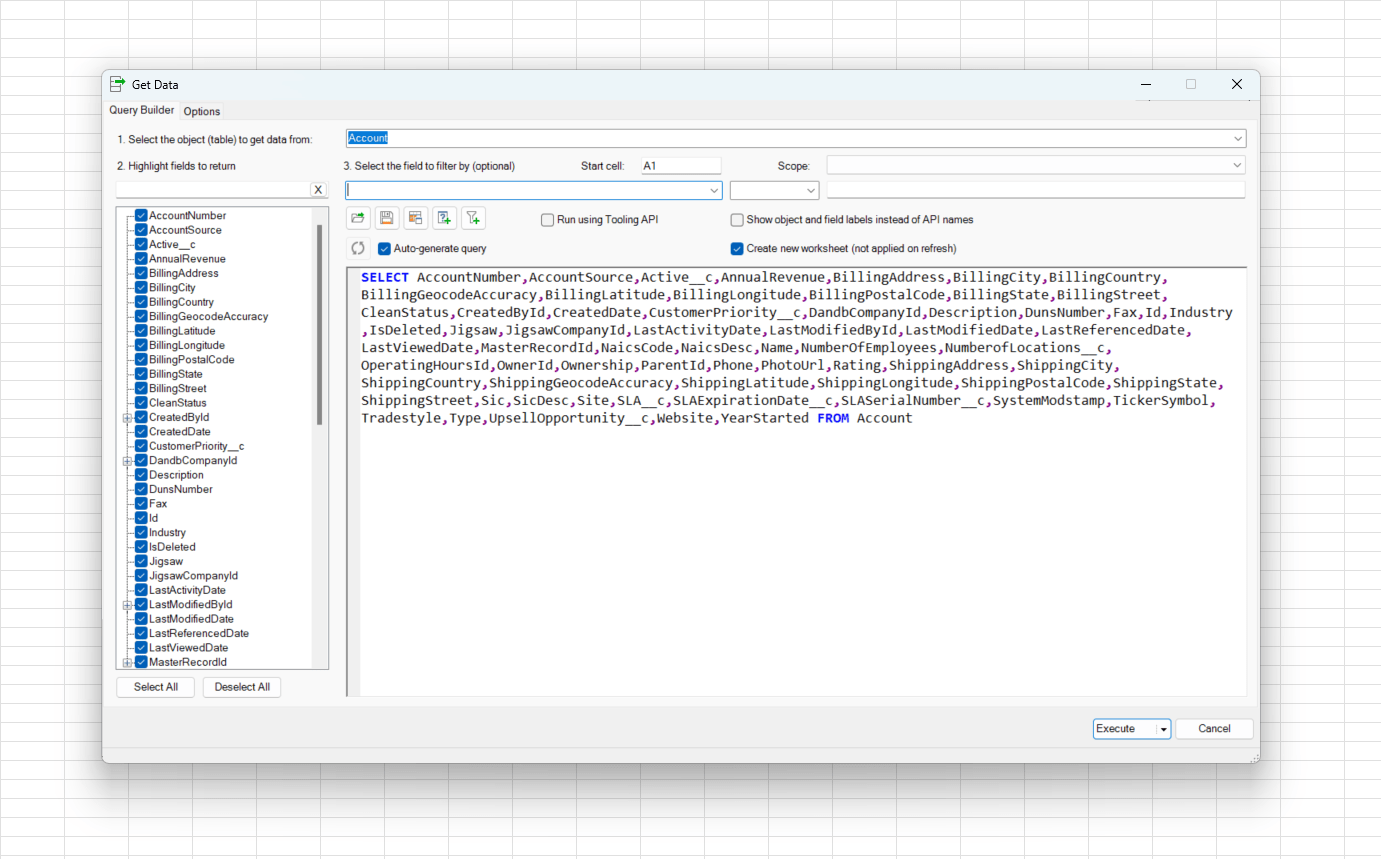
Task: Select the Query Builder tab
Action: (140, 110)
